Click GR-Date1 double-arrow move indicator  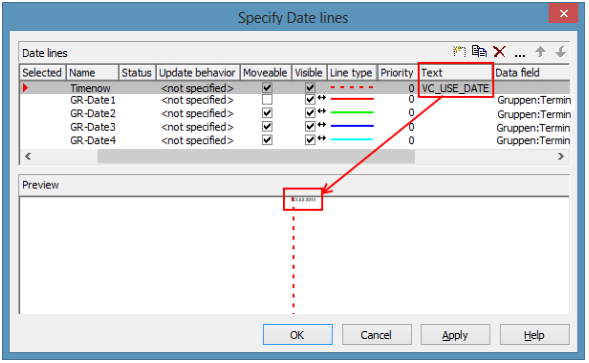[x=322, y=98]
